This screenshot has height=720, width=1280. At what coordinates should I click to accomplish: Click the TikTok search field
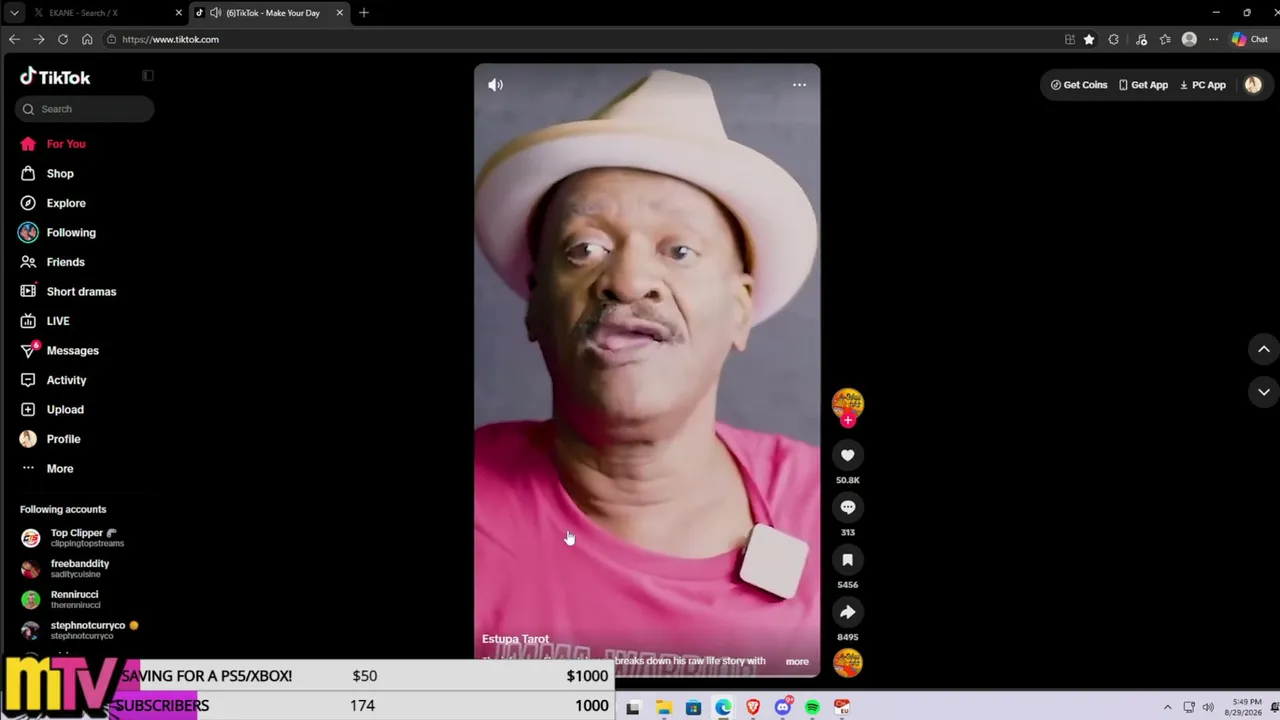84,109
